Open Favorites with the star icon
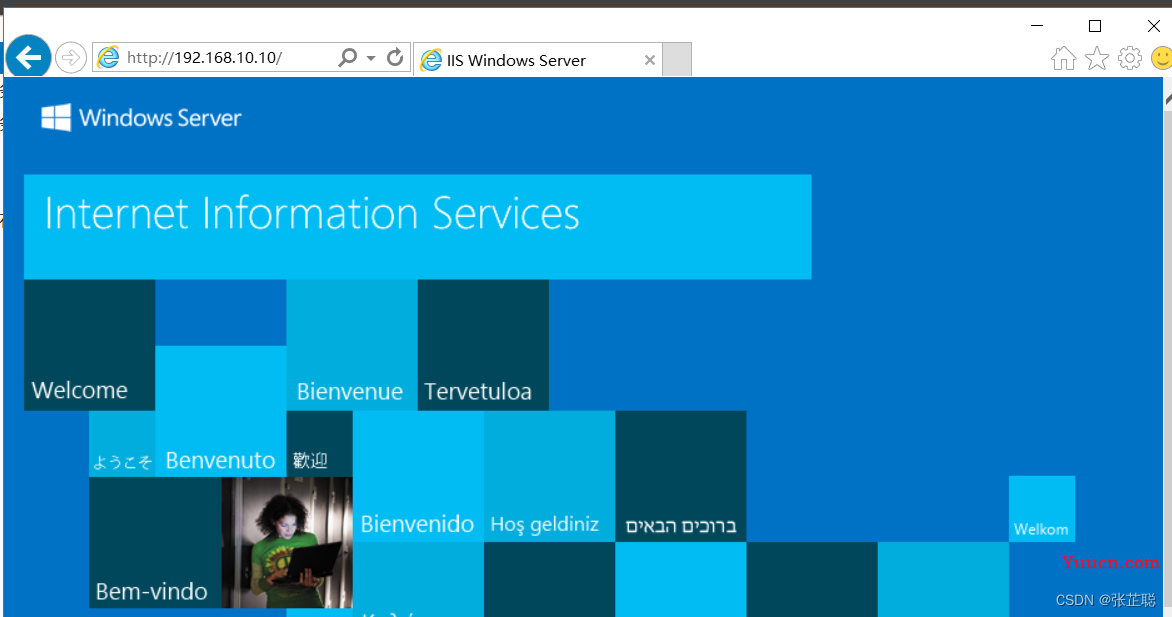The image size is (1172, 617). (x=1097, y=58)
